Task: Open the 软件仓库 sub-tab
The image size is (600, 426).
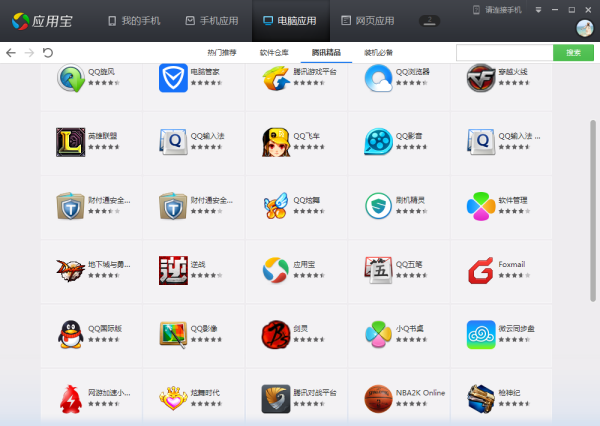Action: click(274, 52)
